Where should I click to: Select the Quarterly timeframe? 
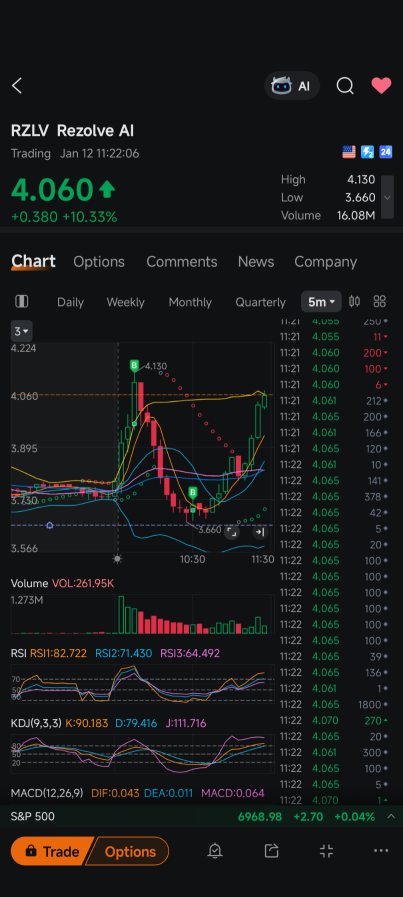point(260,302)
